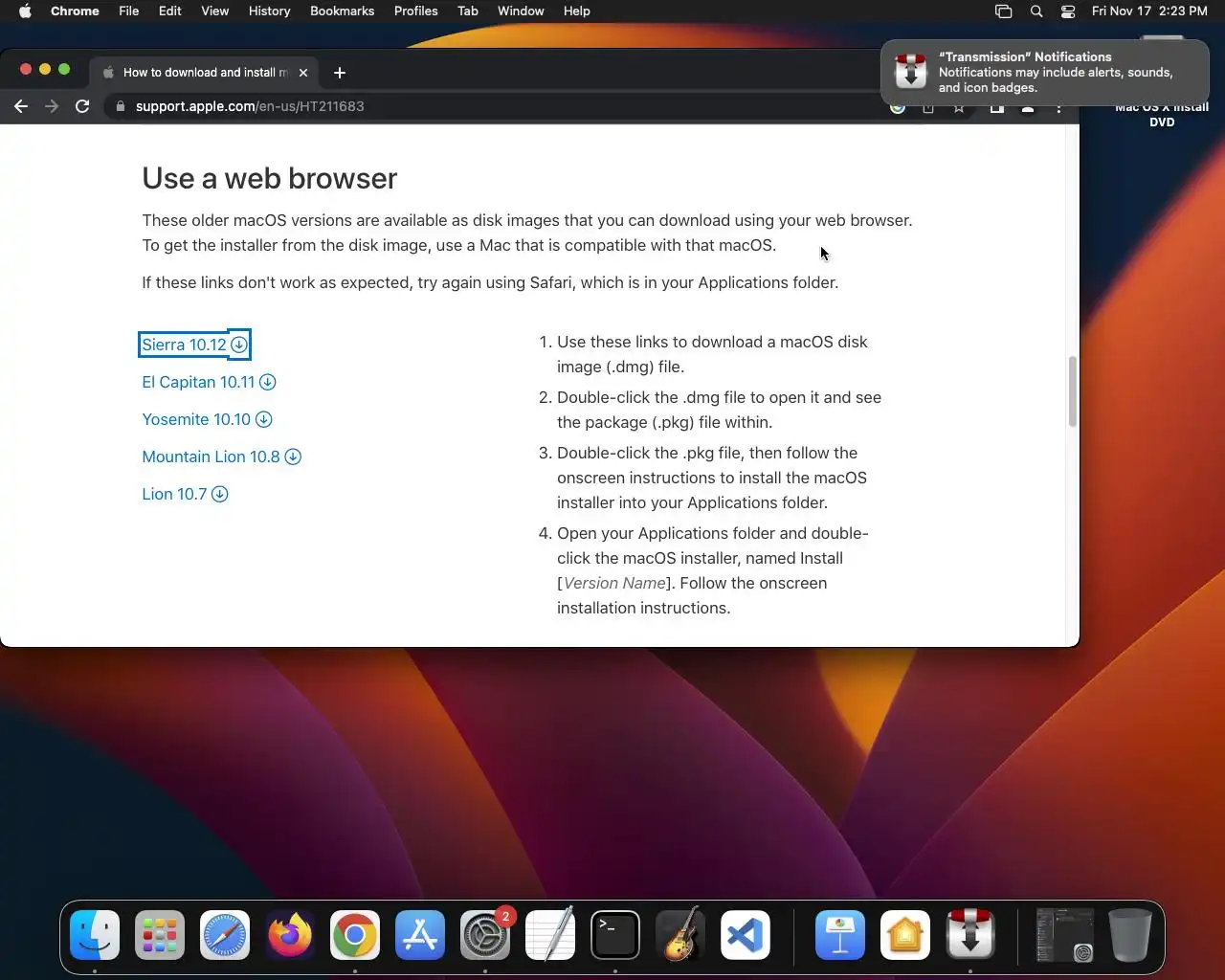1225x980 pixels.
Task: Close the 'How to download and install' tab
Action: click(303, 73)
